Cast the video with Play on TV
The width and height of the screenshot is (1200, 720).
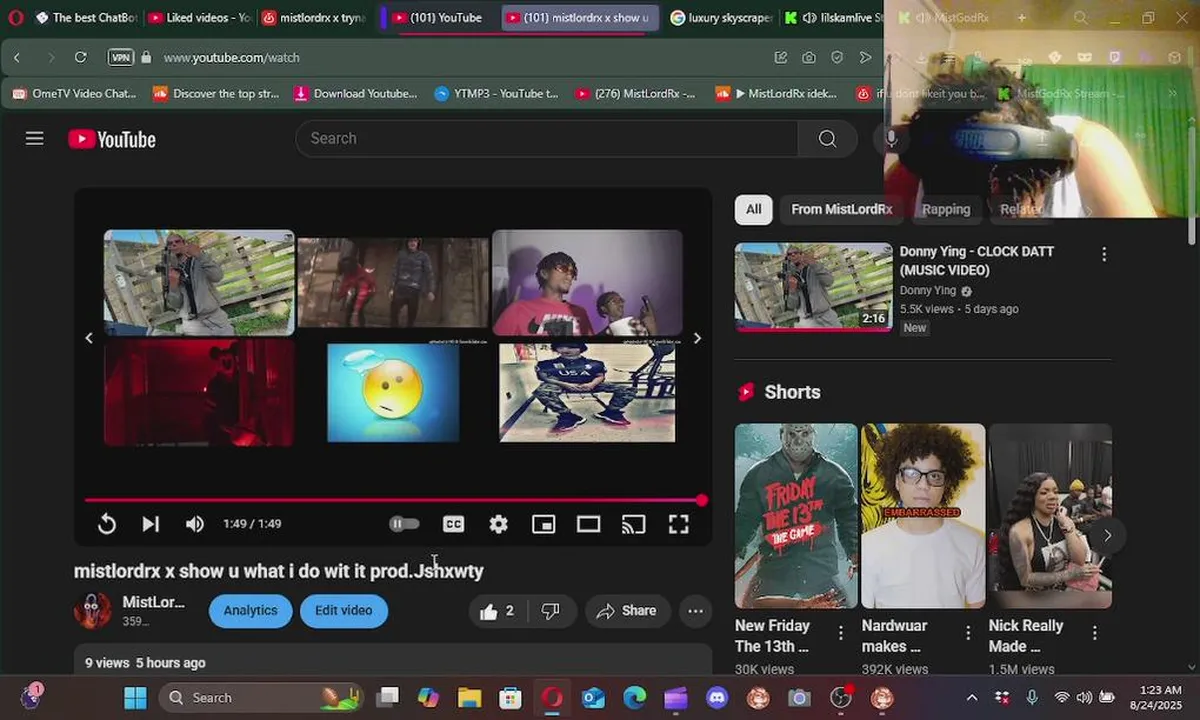tap(633, 524)
